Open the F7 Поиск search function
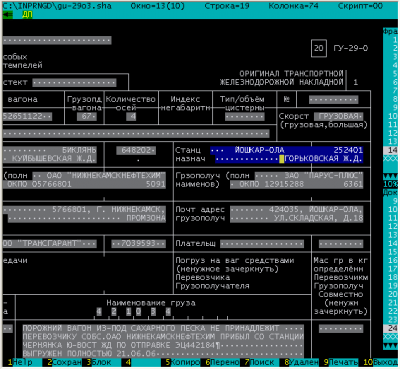Image resolution: width=400 pixels, height=369 pixels. [x=261, y=362]
